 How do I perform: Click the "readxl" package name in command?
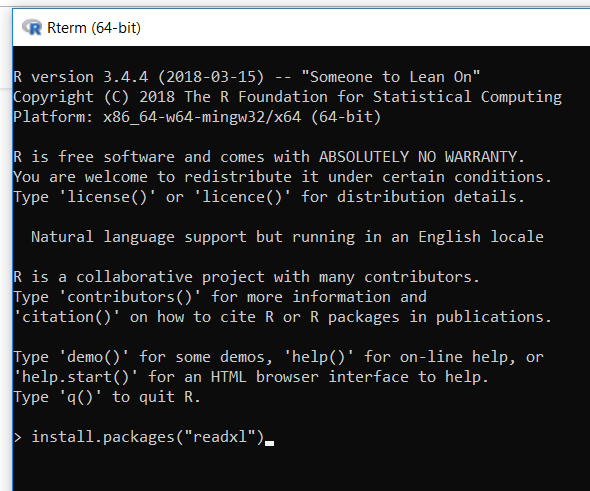click(x=220, y=436)
